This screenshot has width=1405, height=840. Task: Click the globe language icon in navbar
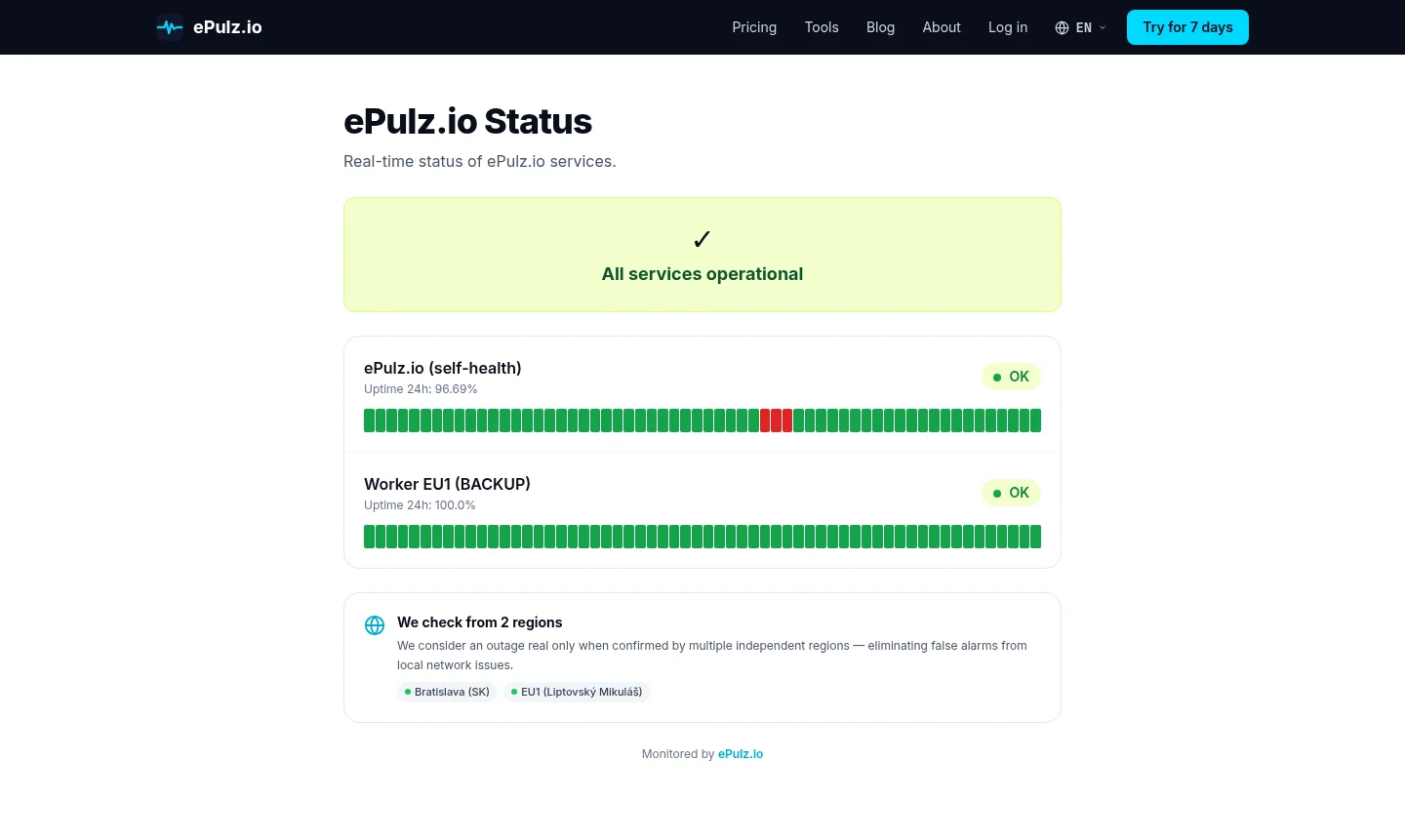coord(1063,27)
